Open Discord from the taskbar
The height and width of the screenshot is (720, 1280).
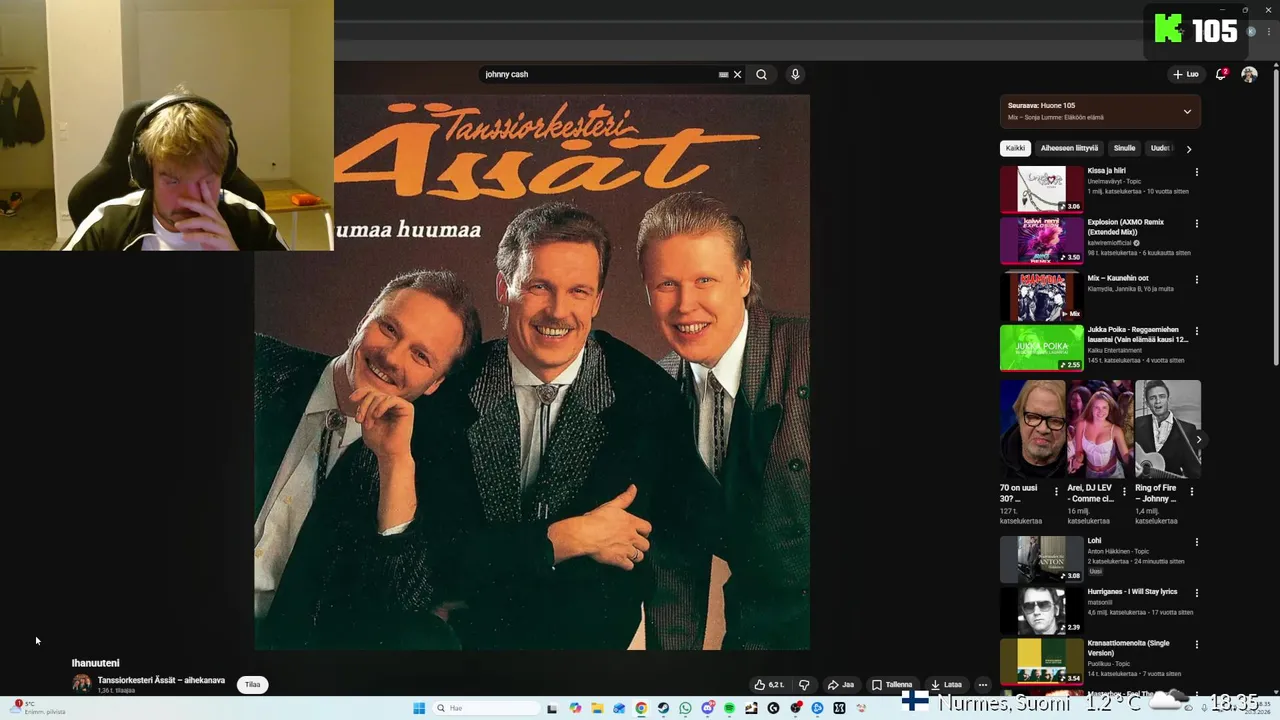click(x=708, y=708)
